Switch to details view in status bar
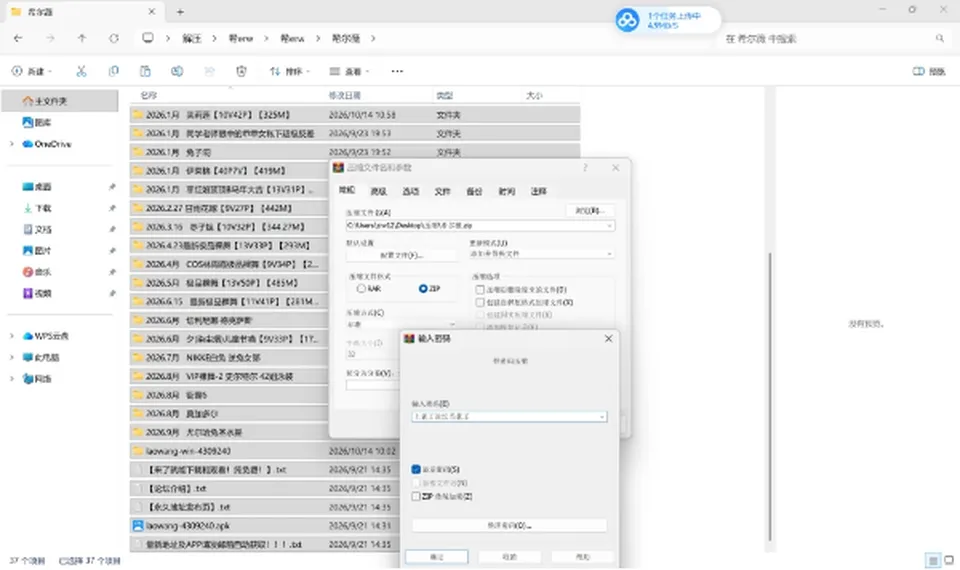This screenshot has height=570, width=960. pyautogui.click(x=933, y=560)
